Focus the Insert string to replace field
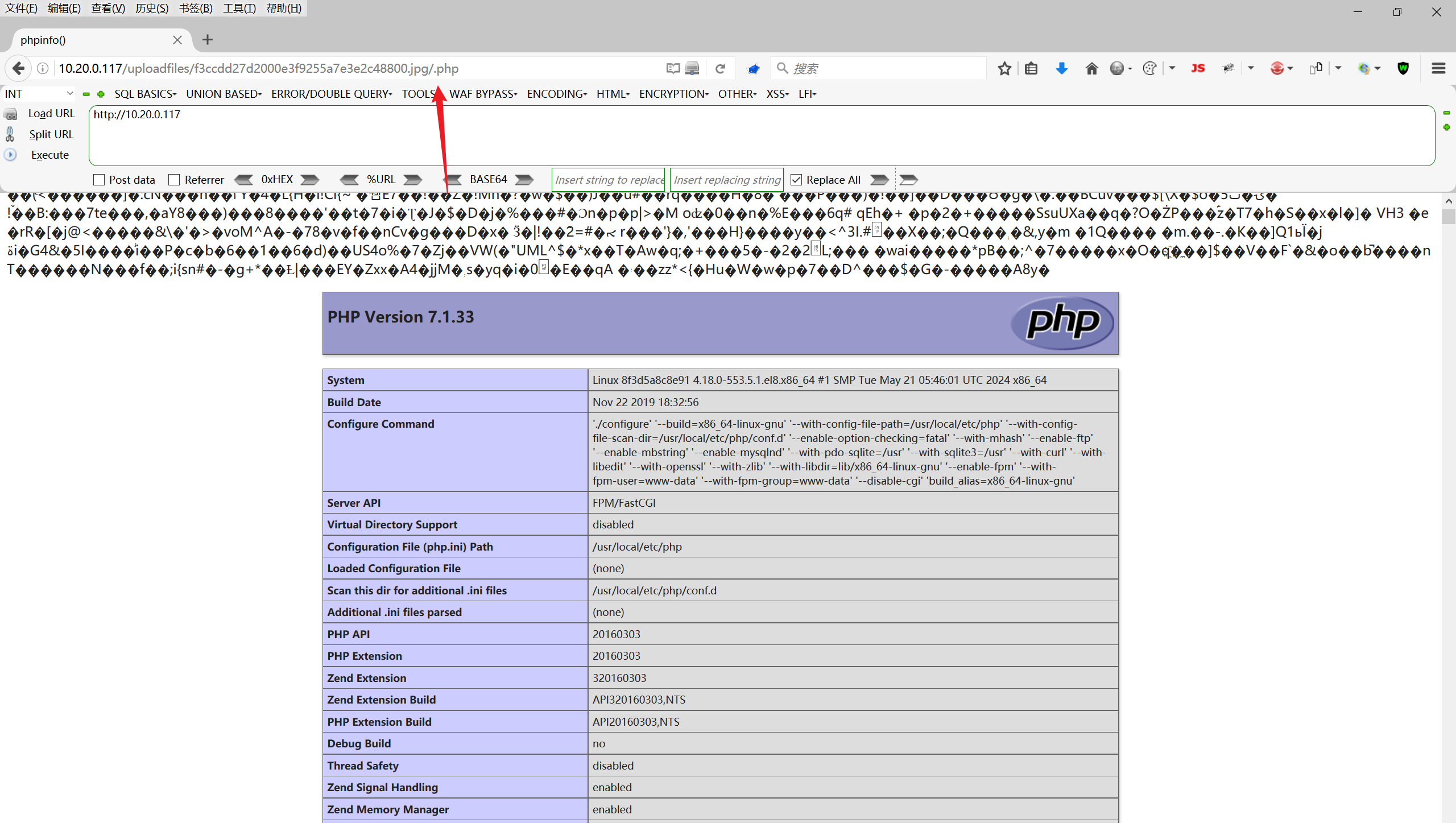This screenshot has width=1456, height=823. [608, 180]
